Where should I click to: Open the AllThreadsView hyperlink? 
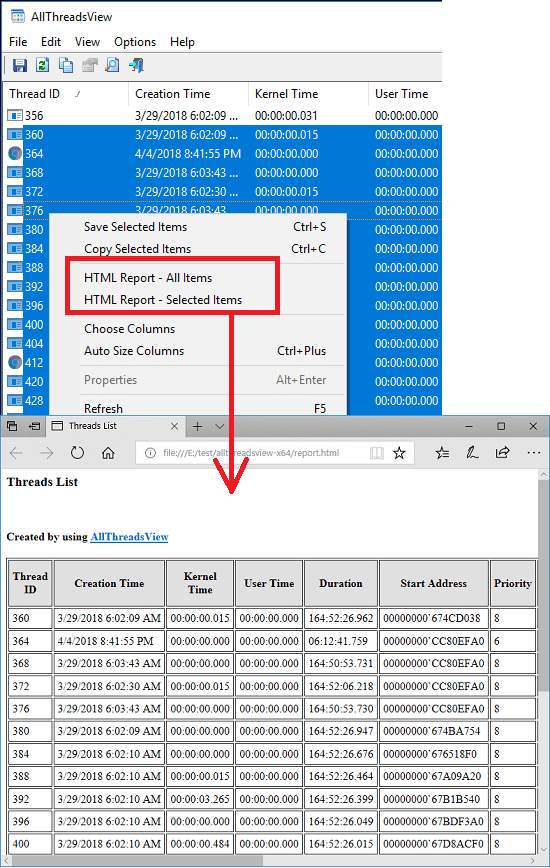coord(129,537)
